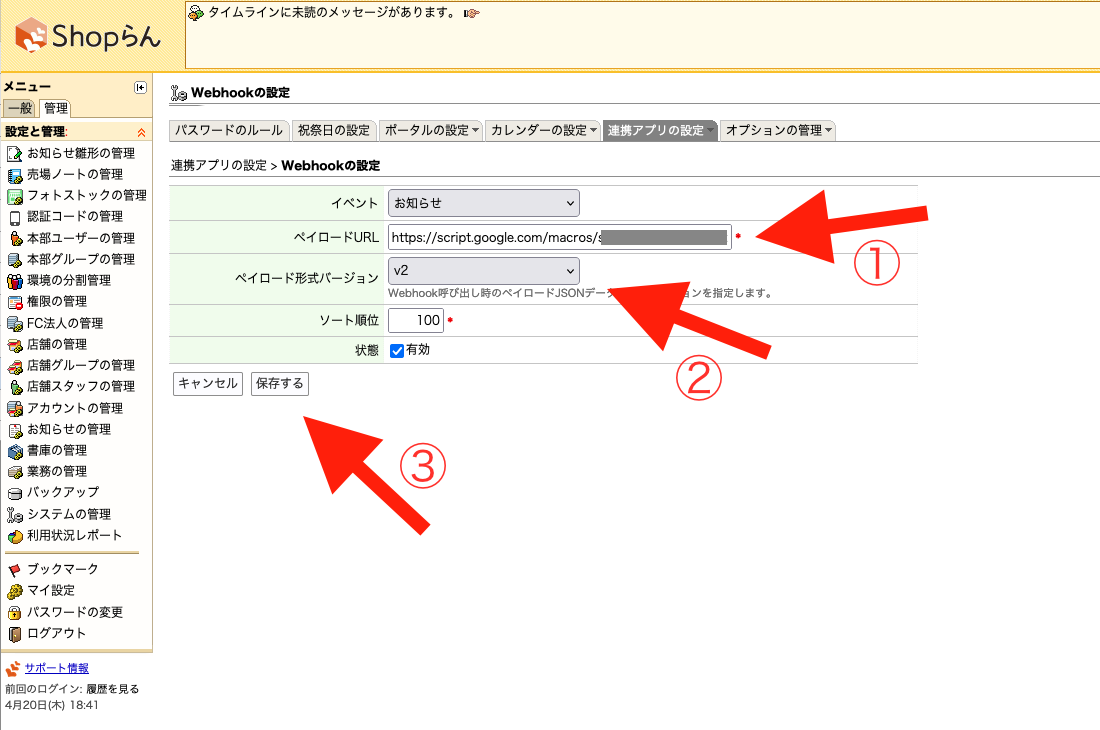Screen dimensions: 1100x730
Task: Open the イベント dropdown showing お知らせ
Action: pyautogui.click(x=483, y=203)
